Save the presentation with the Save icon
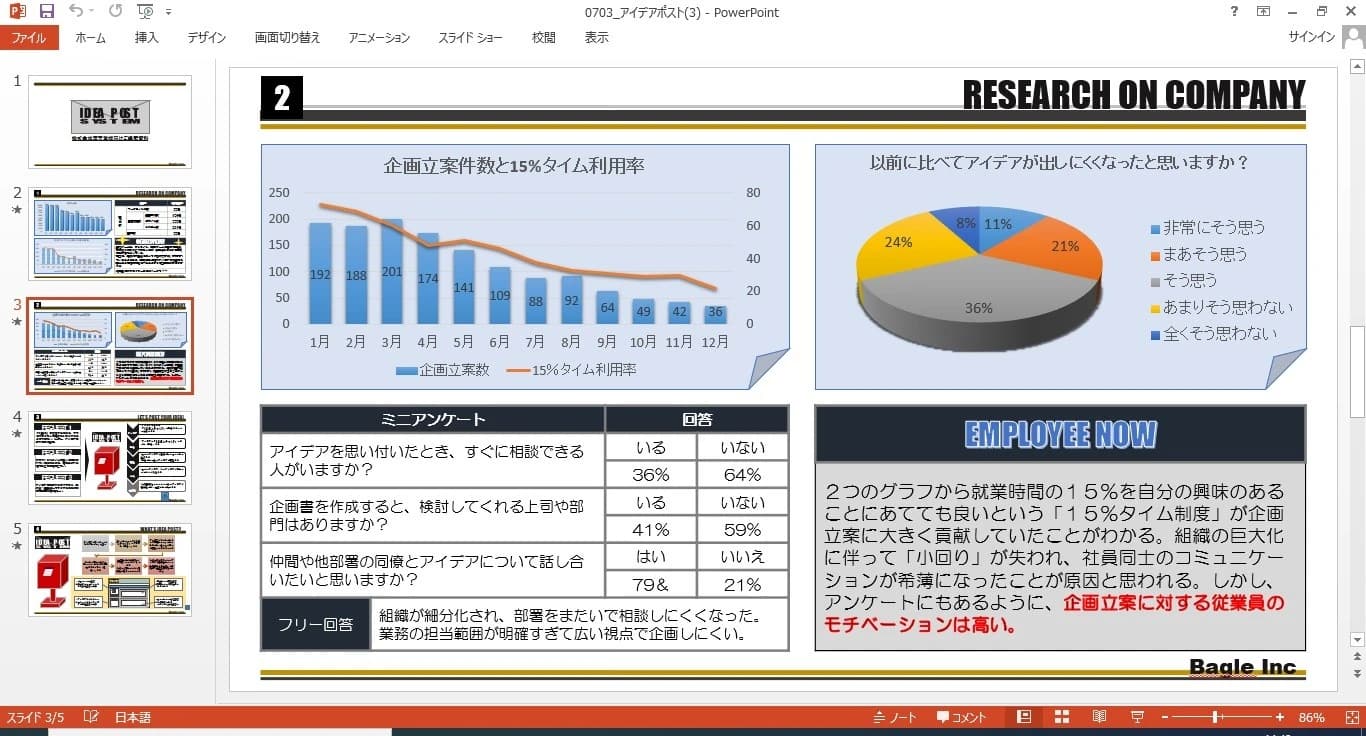This screenshot has width=1366, height=736. tap(46, 11)
